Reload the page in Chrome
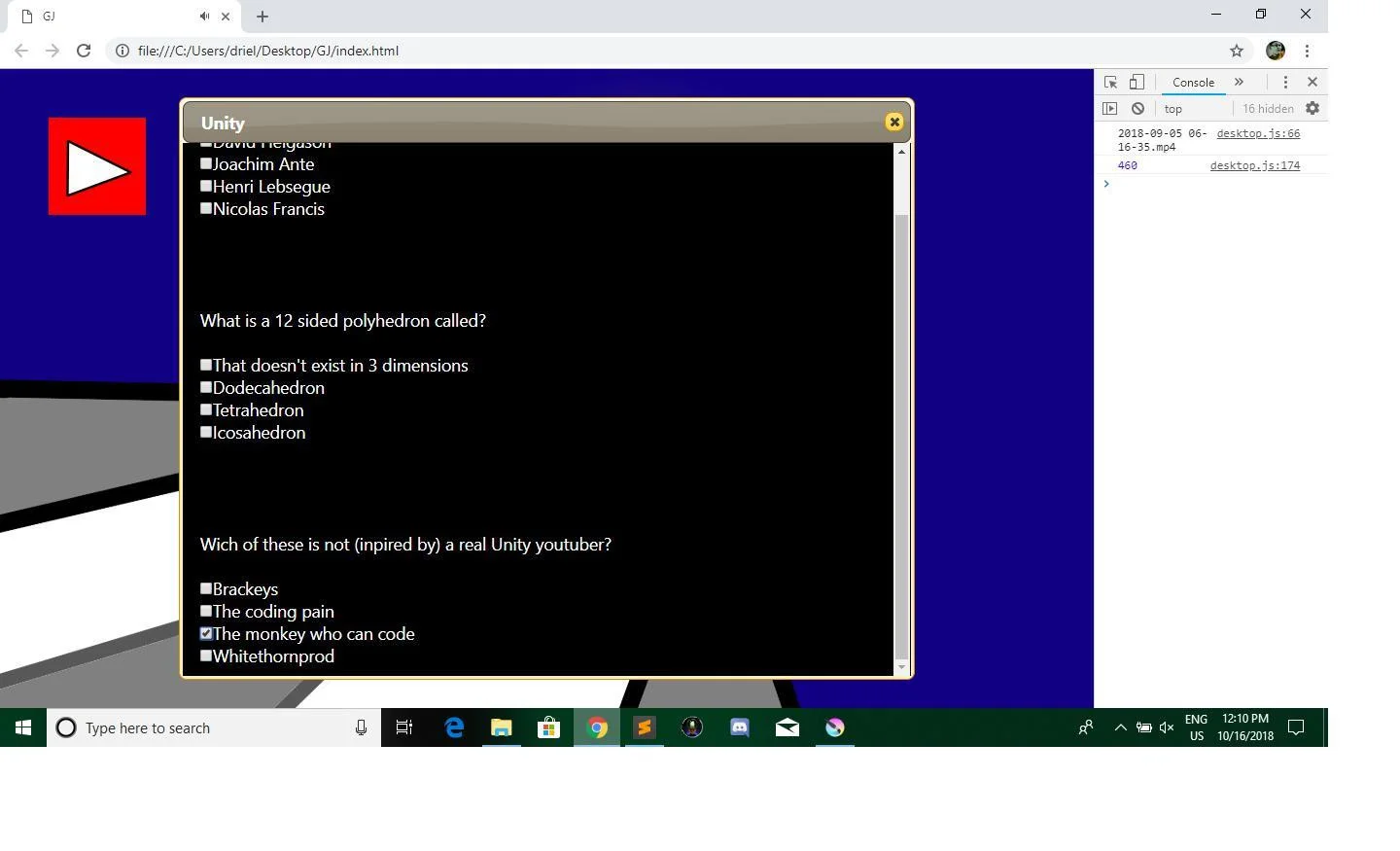Screen dimensions: 1400x851 pos(84,51)
